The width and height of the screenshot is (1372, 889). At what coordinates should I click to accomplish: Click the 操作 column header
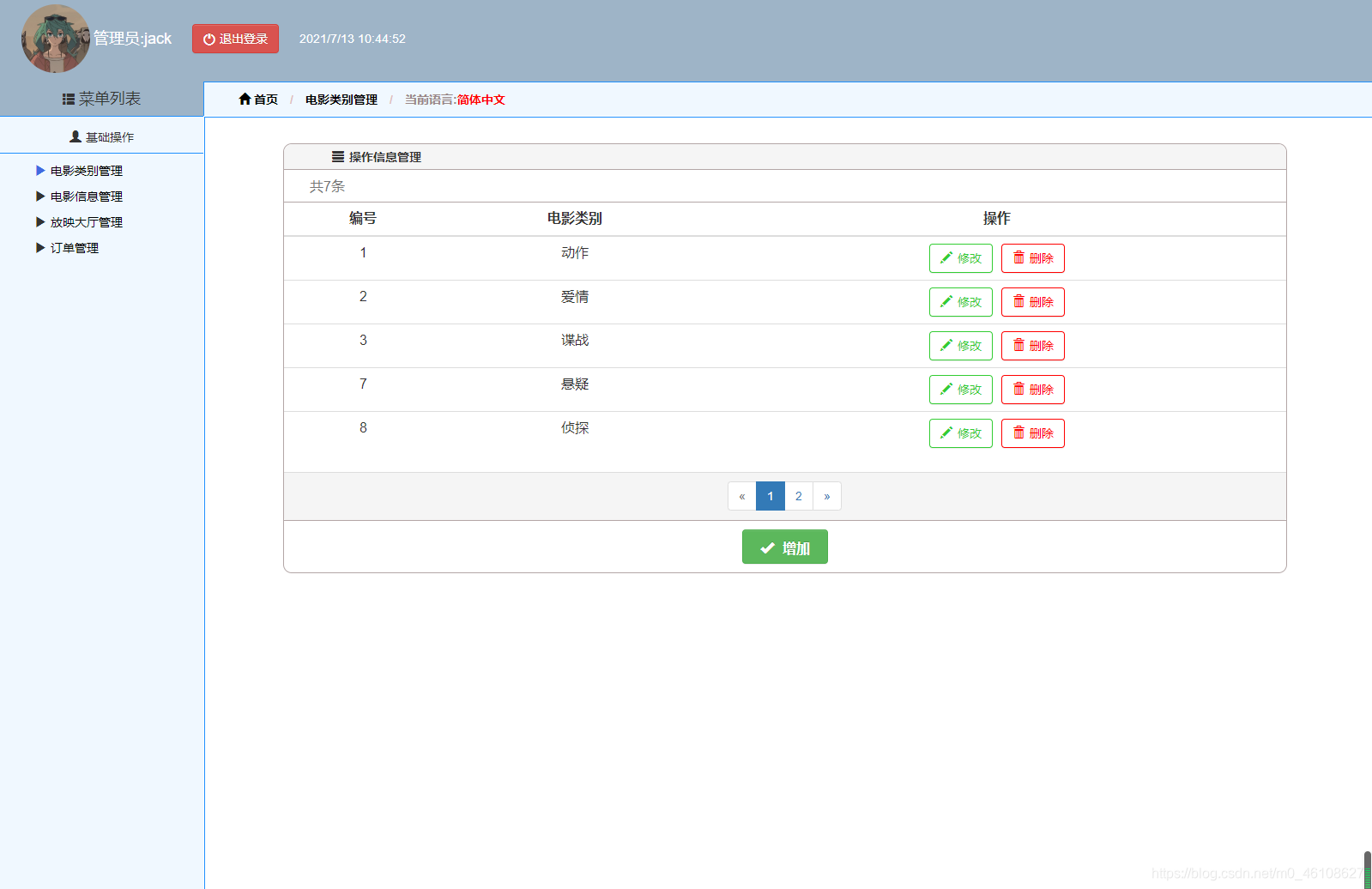[x=997, y=218]
